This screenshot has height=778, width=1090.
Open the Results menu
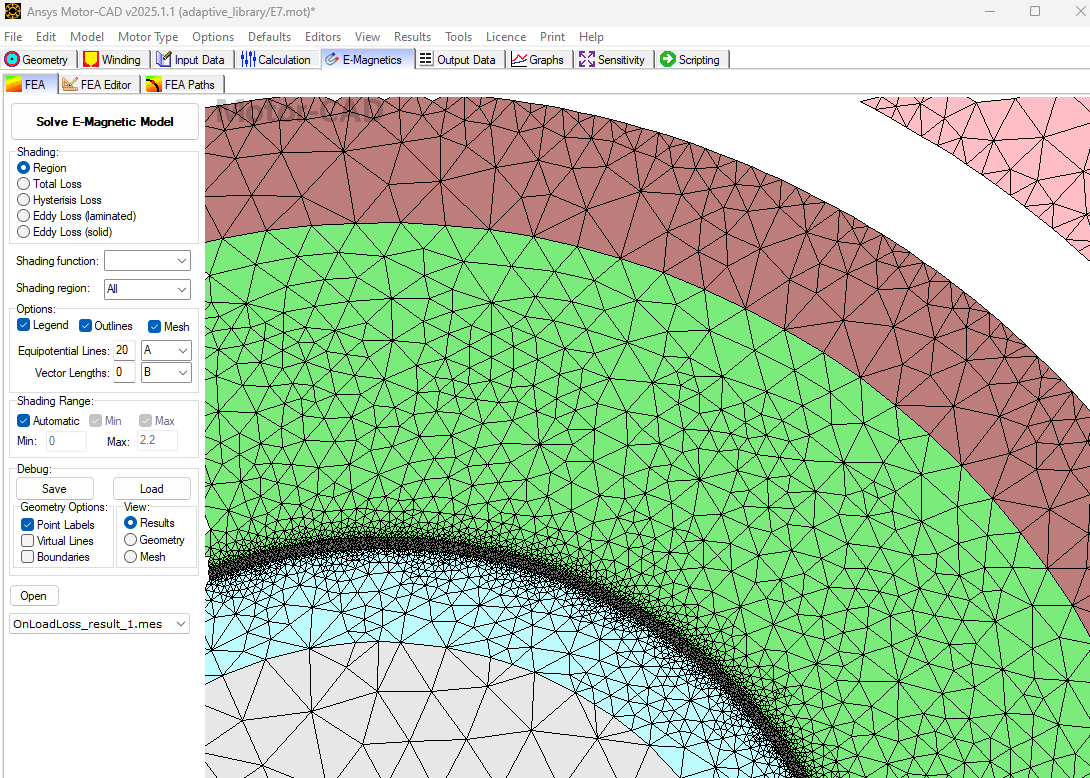[412, 37]
